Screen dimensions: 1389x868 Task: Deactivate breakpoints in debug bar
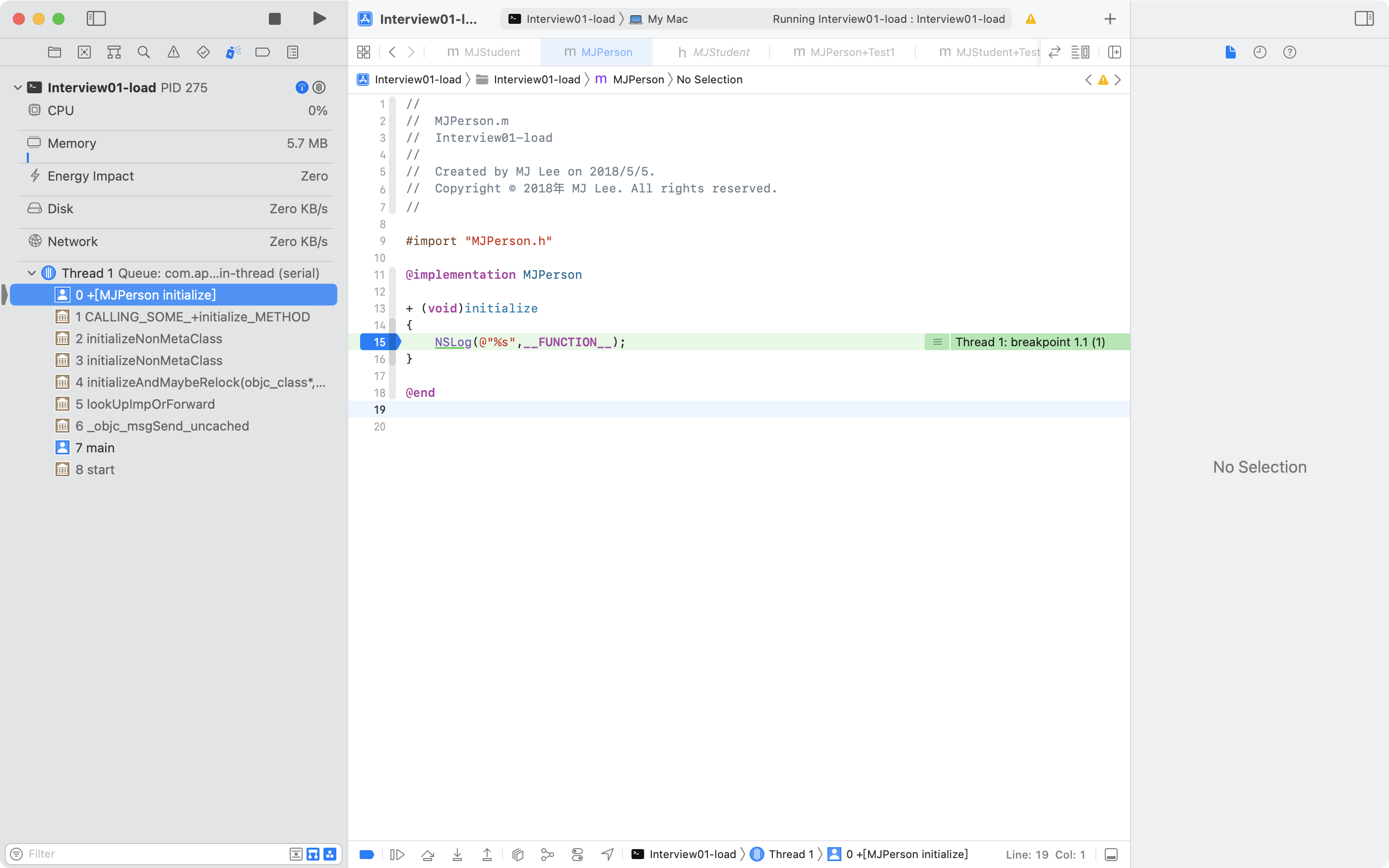coord(367,854)
